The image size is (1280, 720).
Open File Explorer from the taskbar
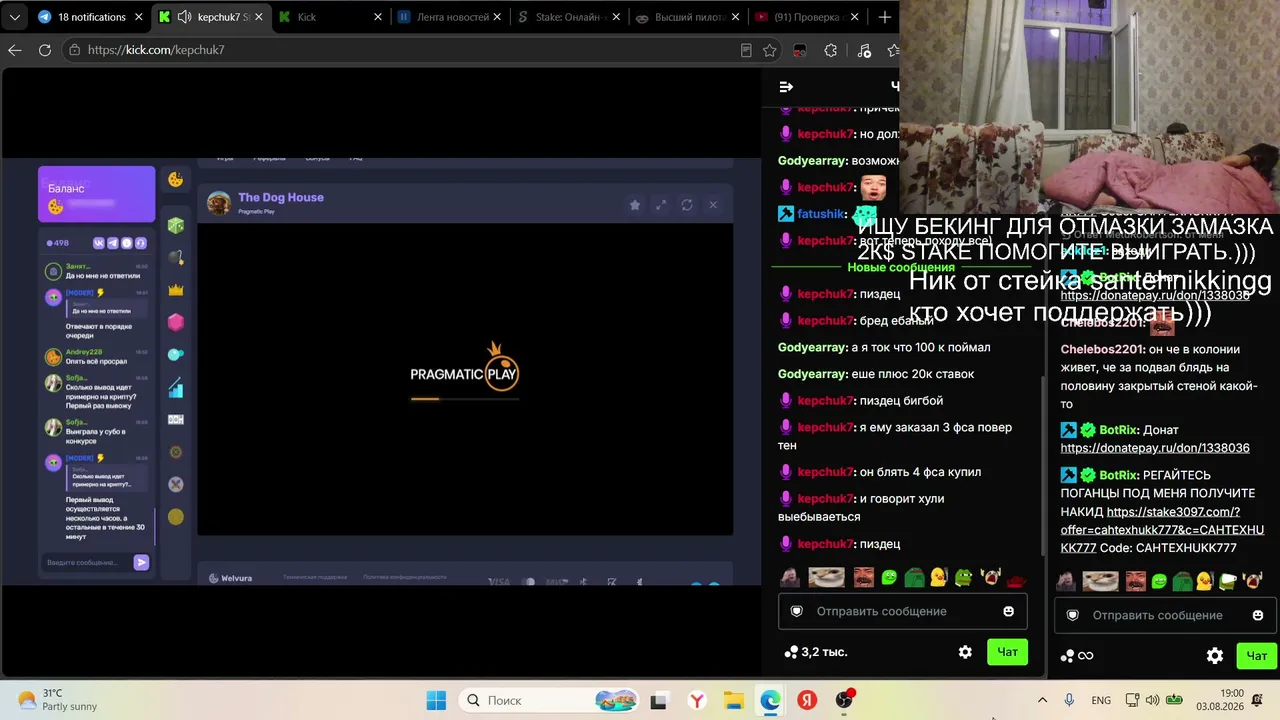click(734, 701)
